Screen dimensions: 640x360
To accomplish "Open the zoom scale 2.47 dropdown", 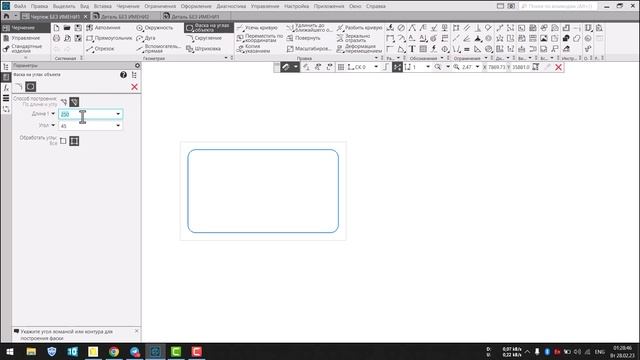I will point(478,67).
